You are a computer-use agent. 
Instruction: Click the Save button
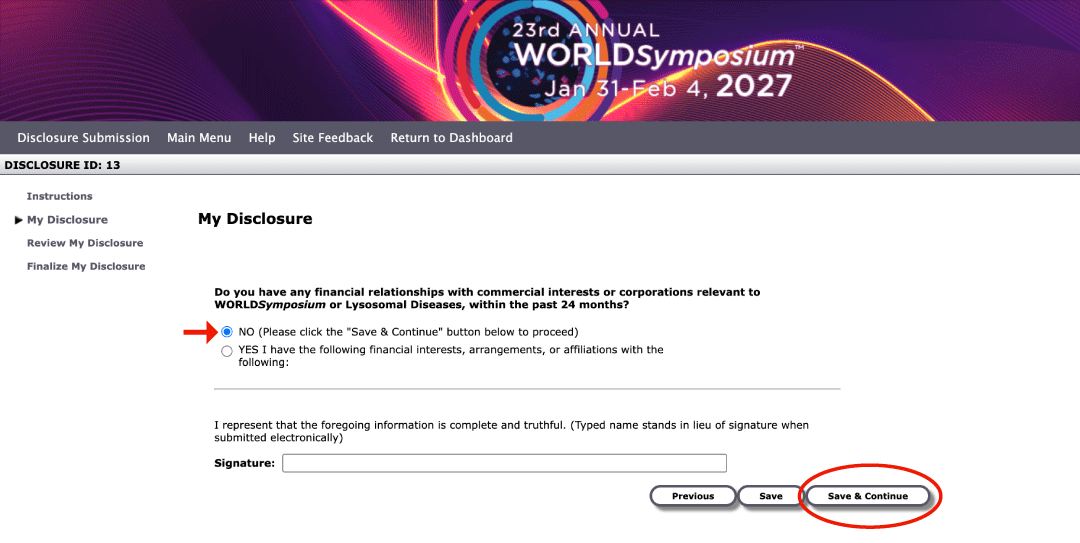pos(771,496)
